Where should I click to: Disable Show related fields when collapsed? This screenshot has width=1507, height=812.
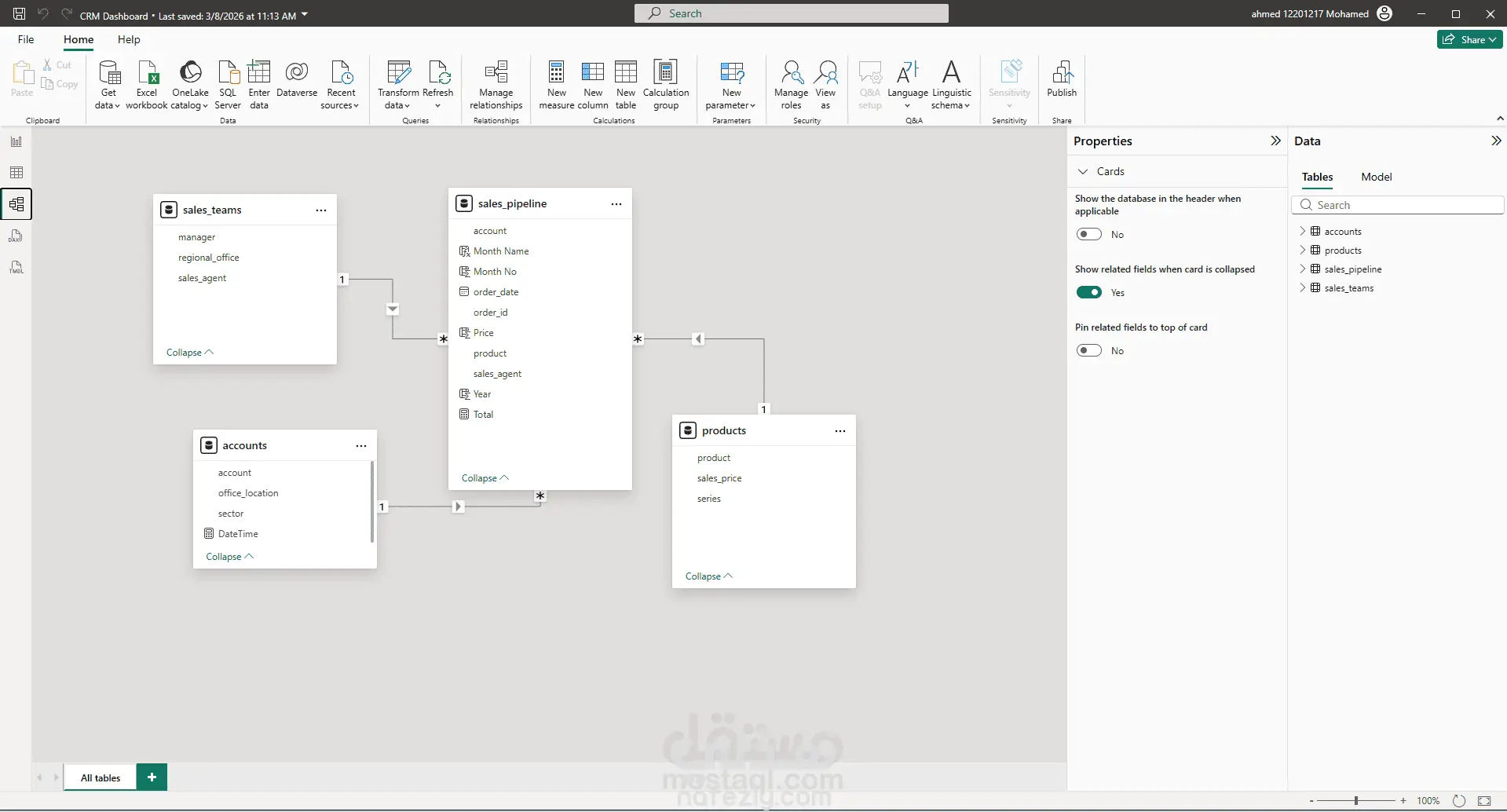tap(1089, 292)
